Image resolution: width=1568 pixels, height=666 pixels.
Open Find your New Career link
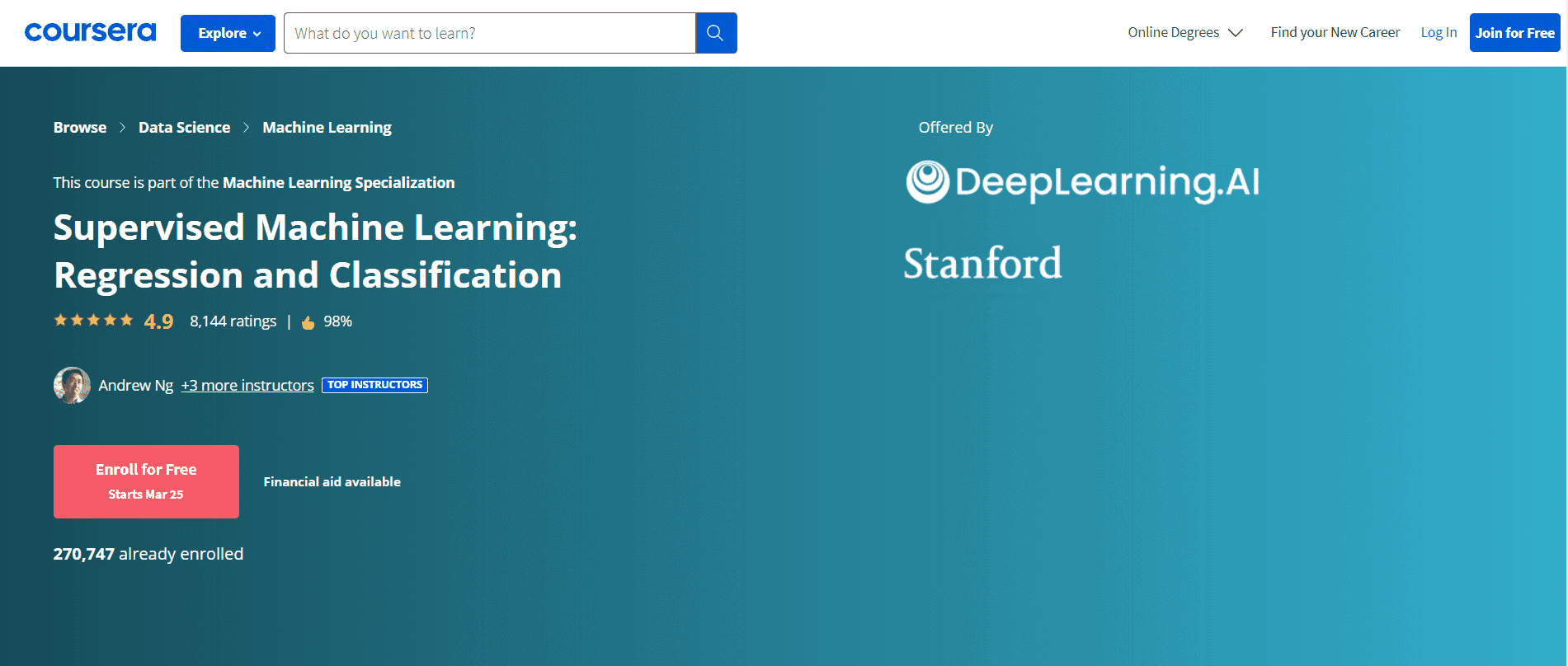pos(1335,32)
